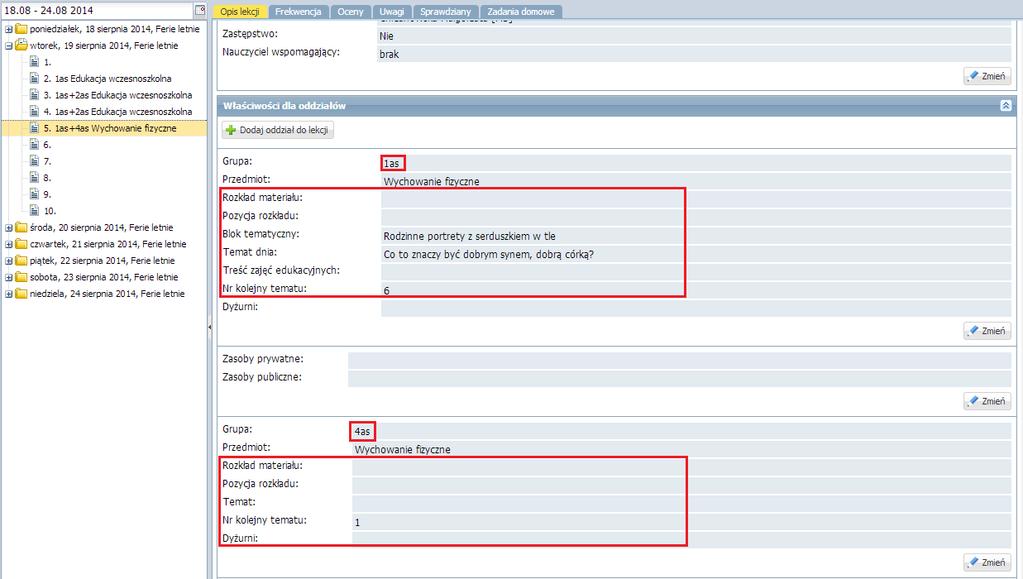Select the wtorek, 19 sierpnia 2014 tree row
Image resolution: width=1023 pixels, height=579 pixels.
coord(104,46)
